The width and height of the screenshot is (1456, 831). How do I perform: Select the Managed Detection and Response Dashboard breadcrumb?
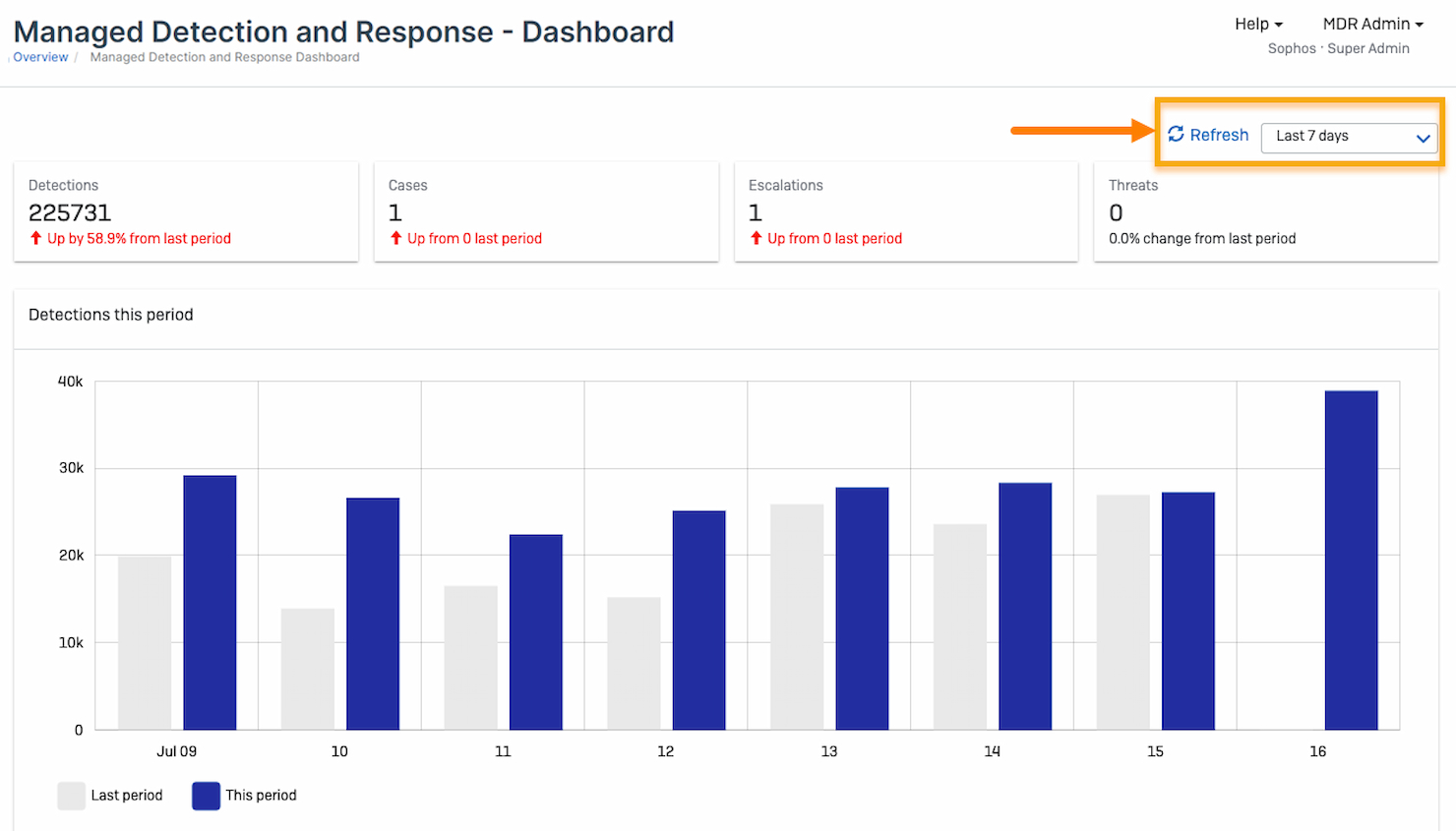tap(224, 57)
